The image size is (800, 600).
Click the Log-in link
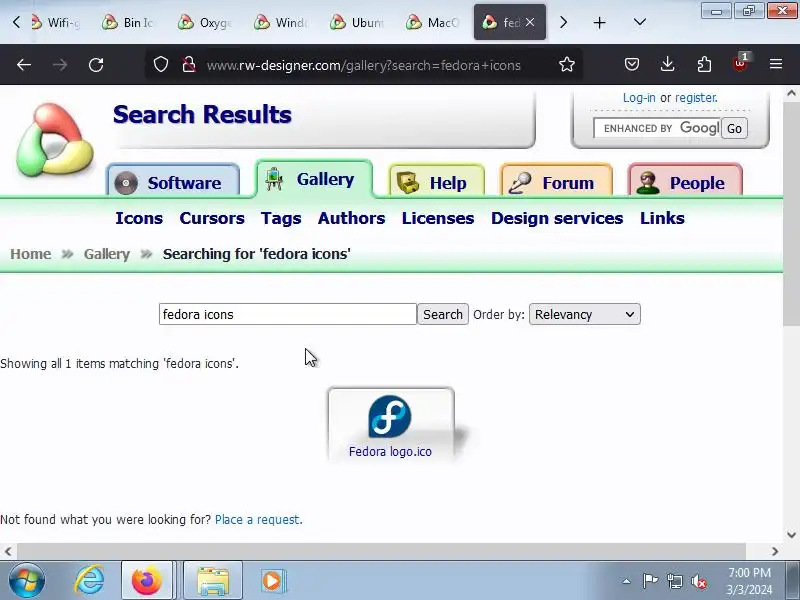[x=639, y=97]
